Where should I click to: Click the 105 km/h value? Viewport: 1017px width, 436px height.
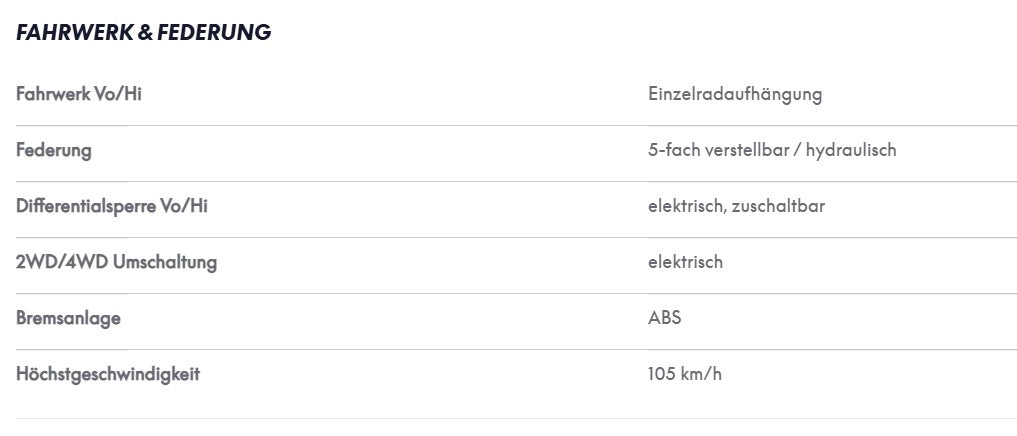click(x=684, y=374)
